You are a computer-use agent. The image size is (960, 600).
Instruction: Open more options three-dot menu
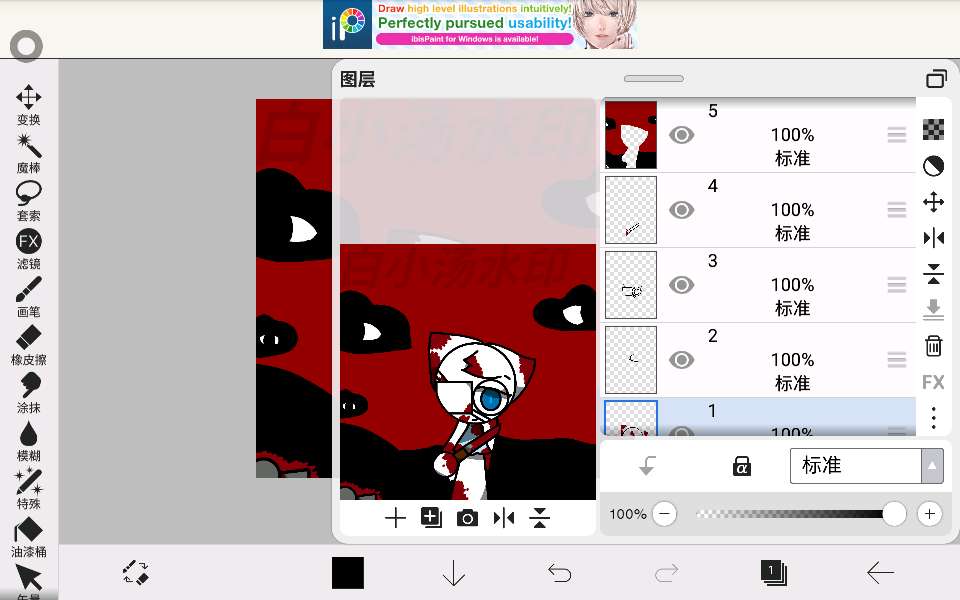[x=933, y=418]
